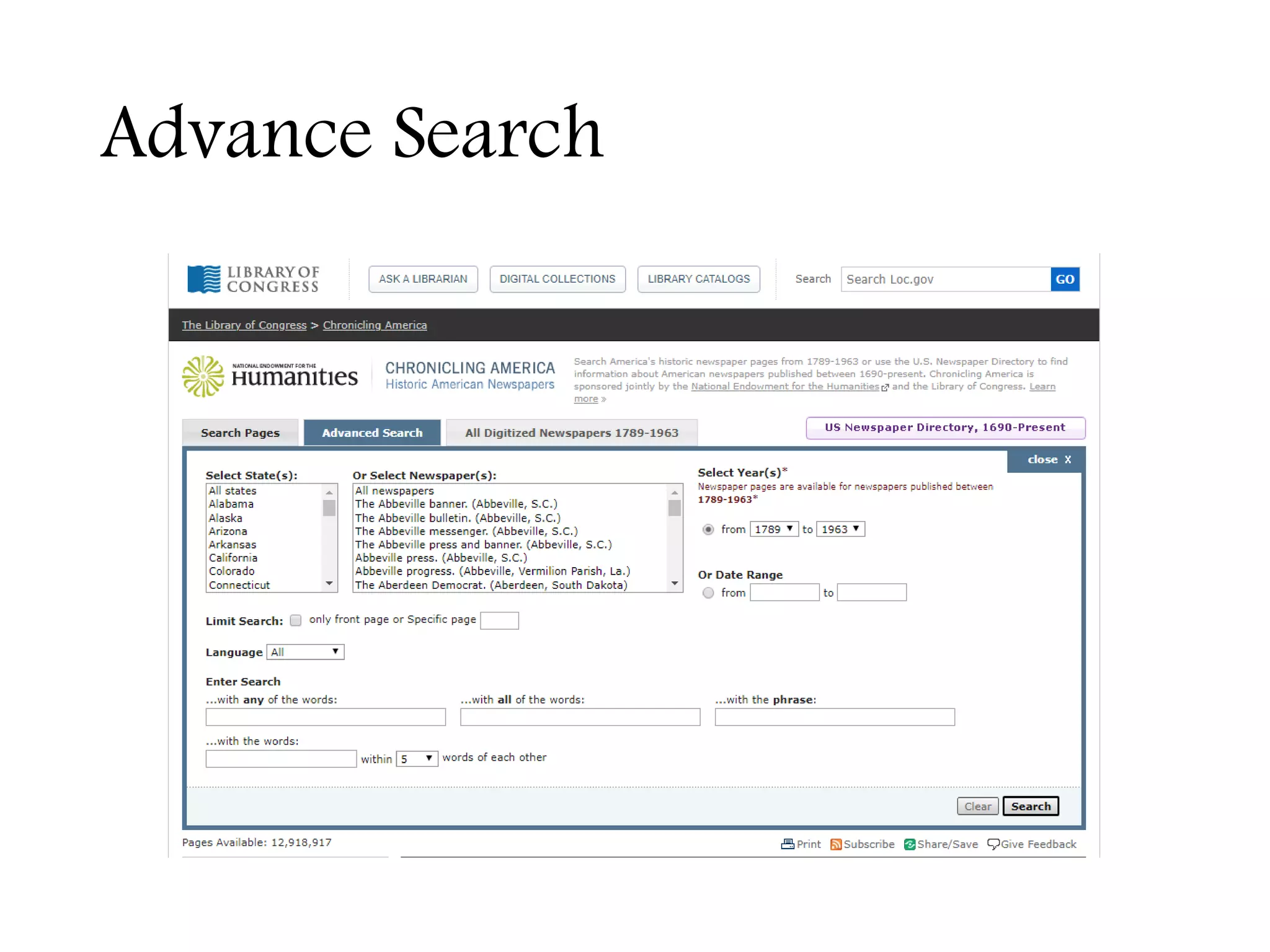
Task: Click the GO search button
Action: coord(1065,279)
